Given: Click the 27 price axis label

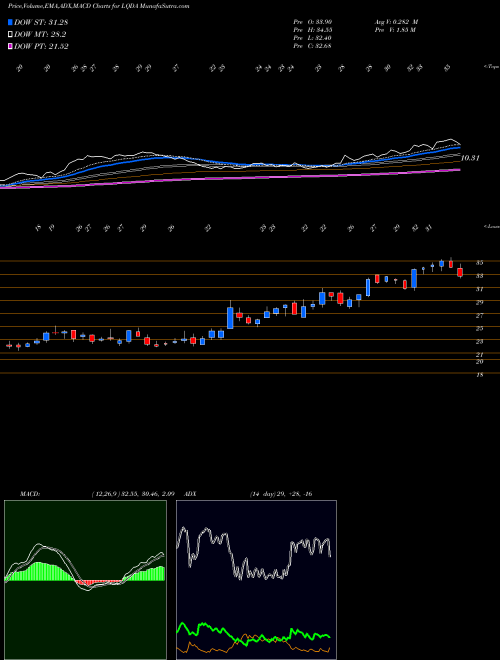Looking at the screenshot, I should [x=479, y=315].
